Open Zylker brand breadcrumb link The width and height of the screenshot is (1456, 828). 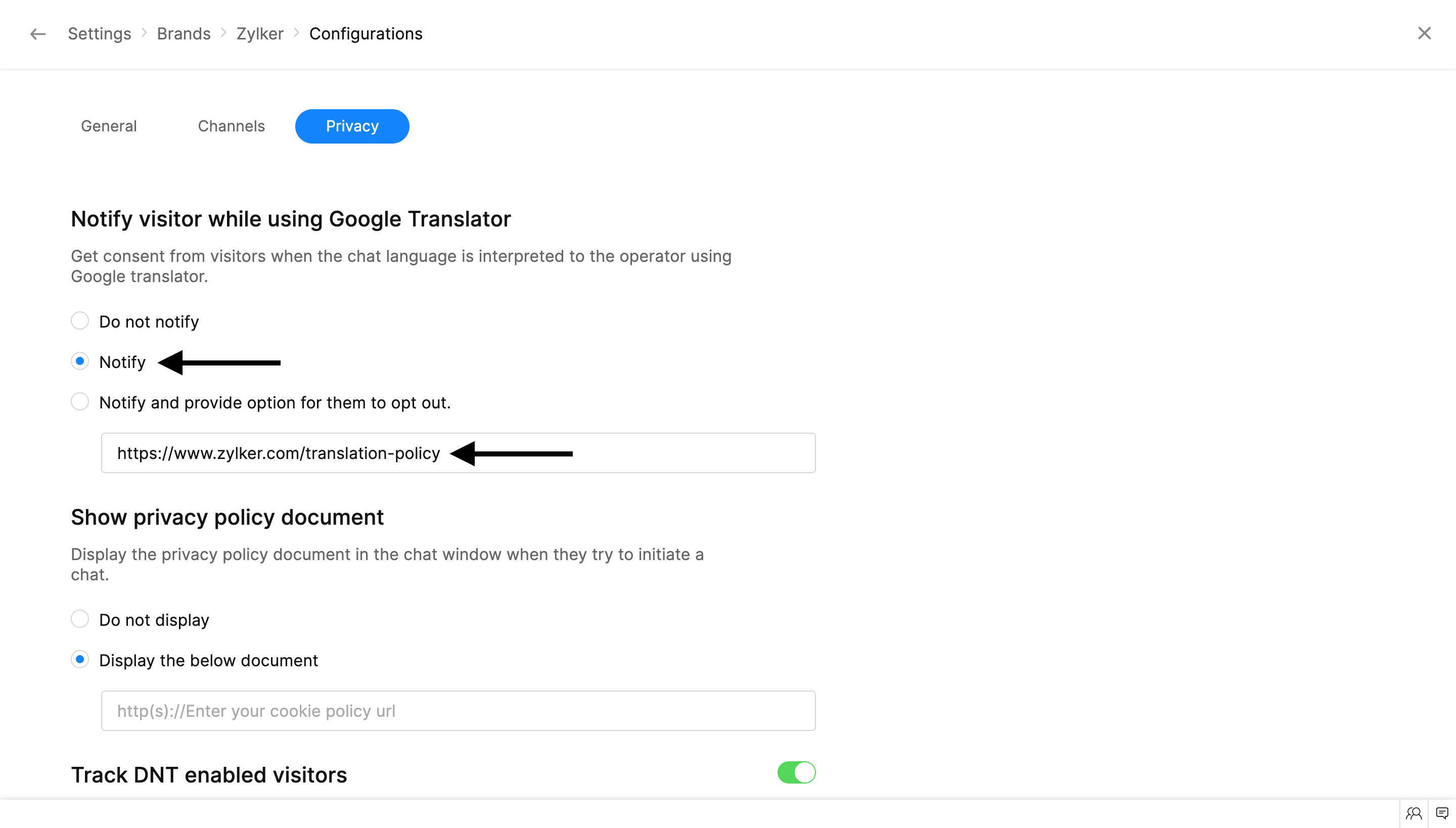click(260, 34)
